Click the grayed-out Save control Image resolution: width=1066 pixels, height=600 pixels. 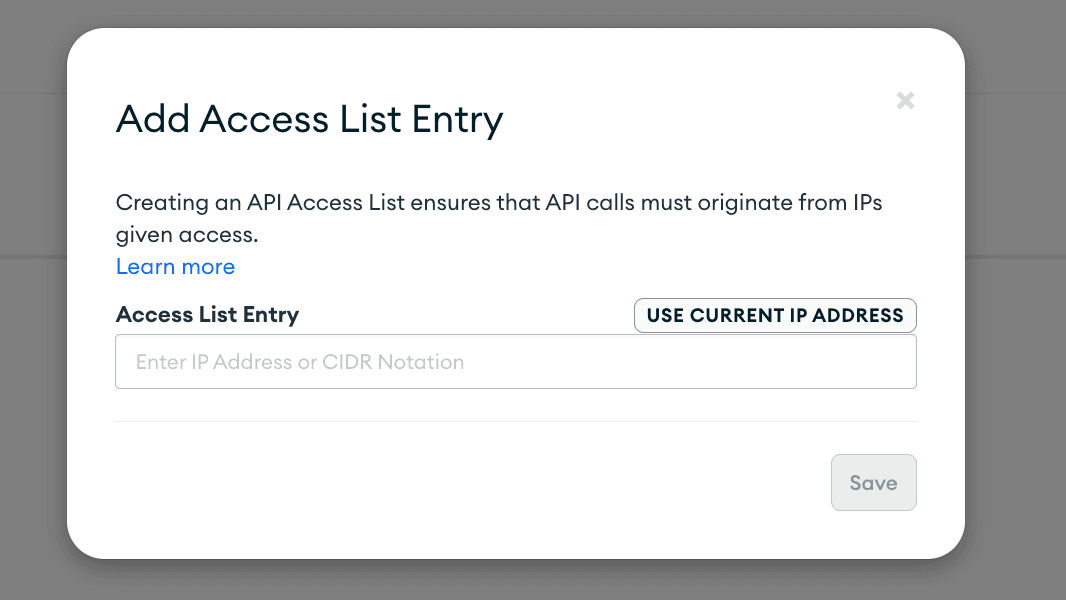(873, 482)
